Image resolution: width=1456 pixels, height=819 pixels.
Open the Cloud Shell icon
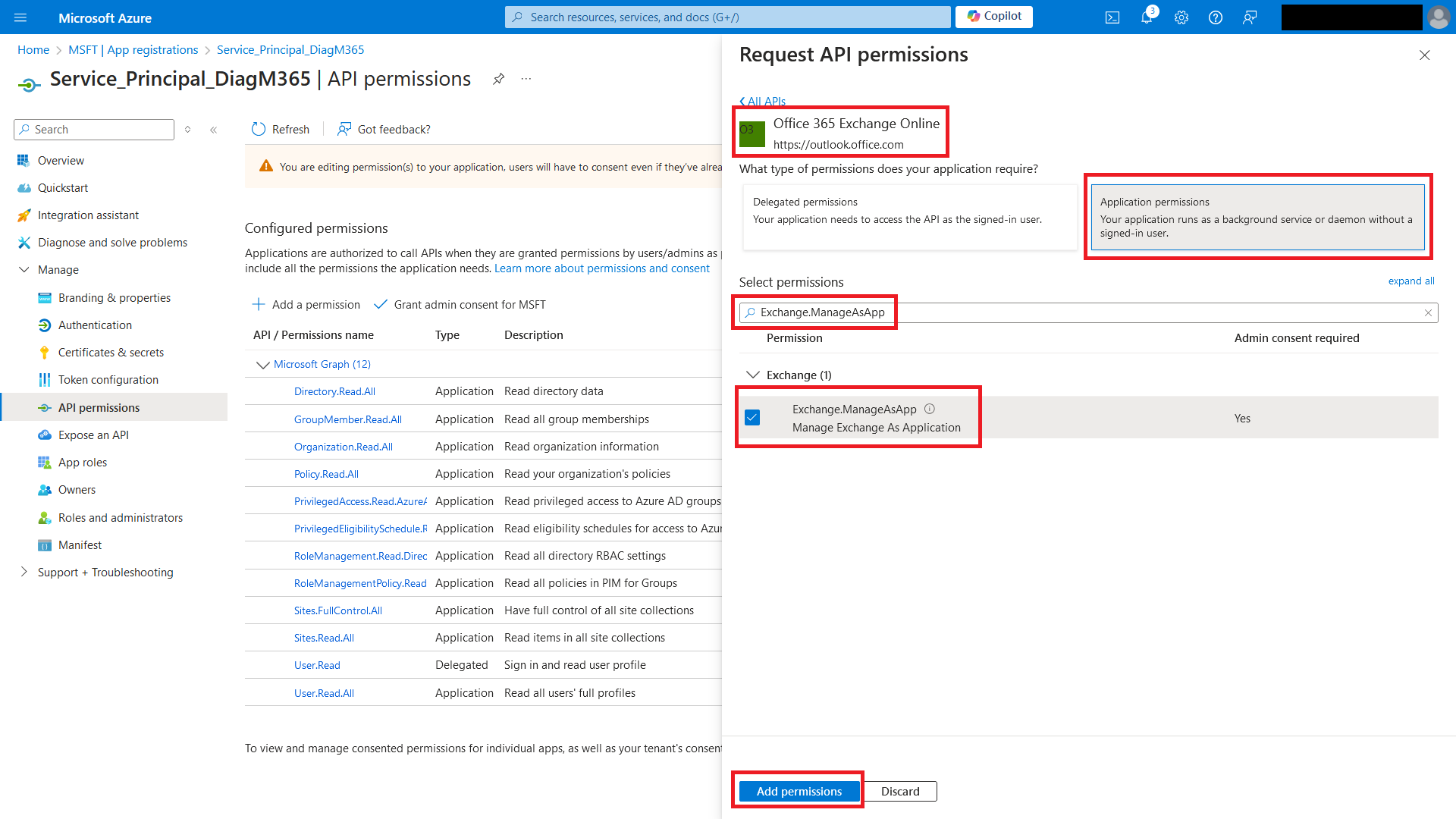tap(1112, 17)
